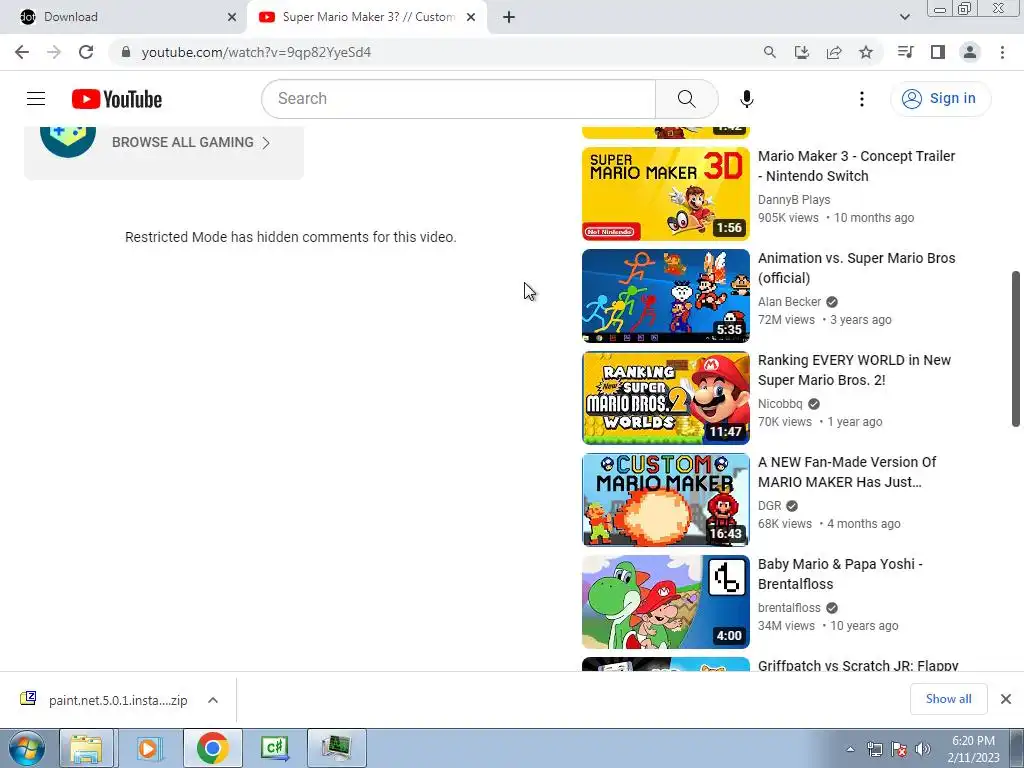
Task: Open A NEW Fan-Made Version video title
Action: 847,472
